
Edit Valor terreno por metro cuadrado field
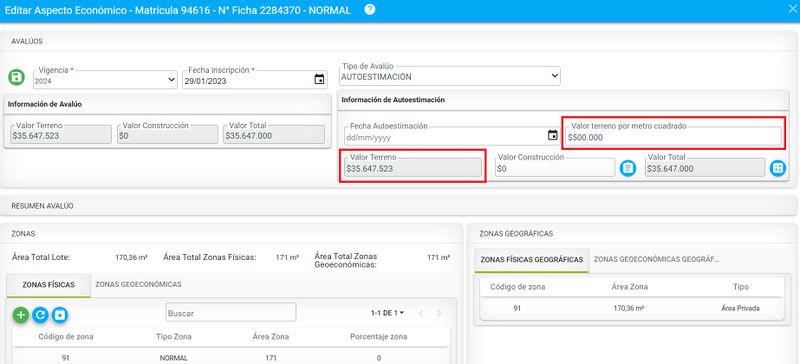pyautogui.click(x=673, y=136)
